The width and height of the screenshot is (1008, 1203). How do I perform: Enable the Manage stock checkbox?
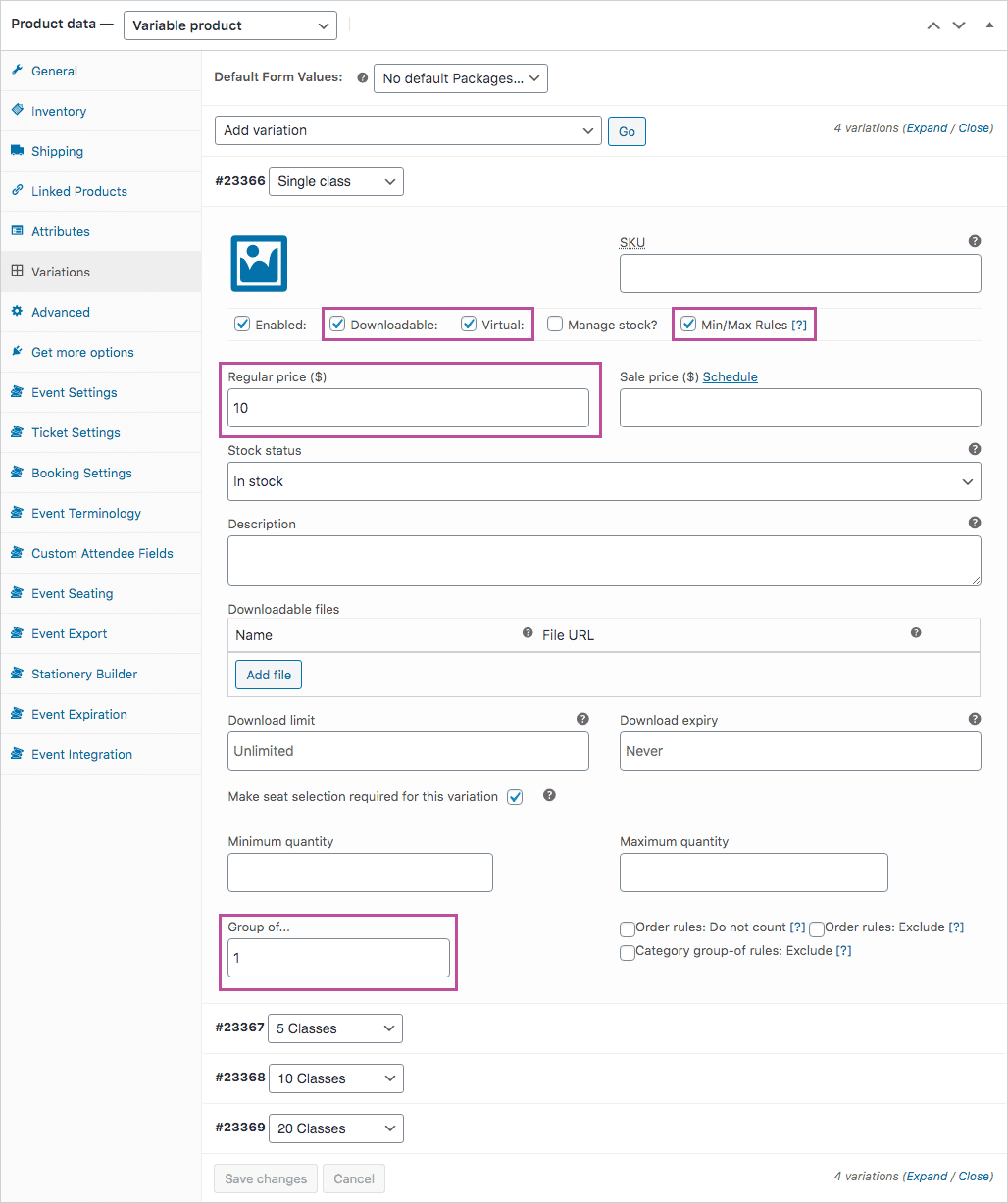pyautogui.click(x=555, y=325)
